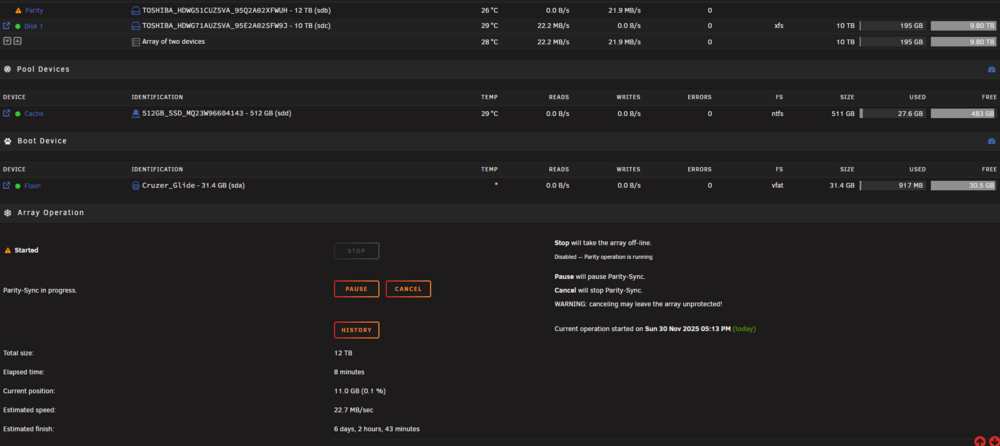
Task: Click Flash used bar showing 917 MB
Action: [x=892, y=186]
